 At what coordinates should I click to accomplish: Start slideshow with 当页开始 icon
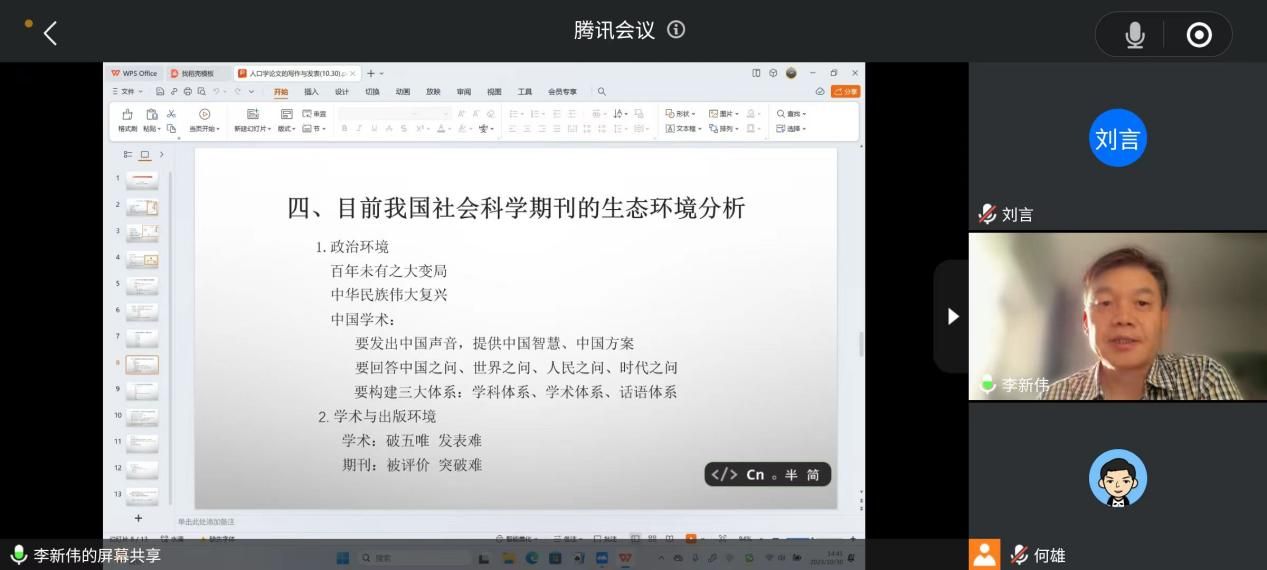coord(204,121)
